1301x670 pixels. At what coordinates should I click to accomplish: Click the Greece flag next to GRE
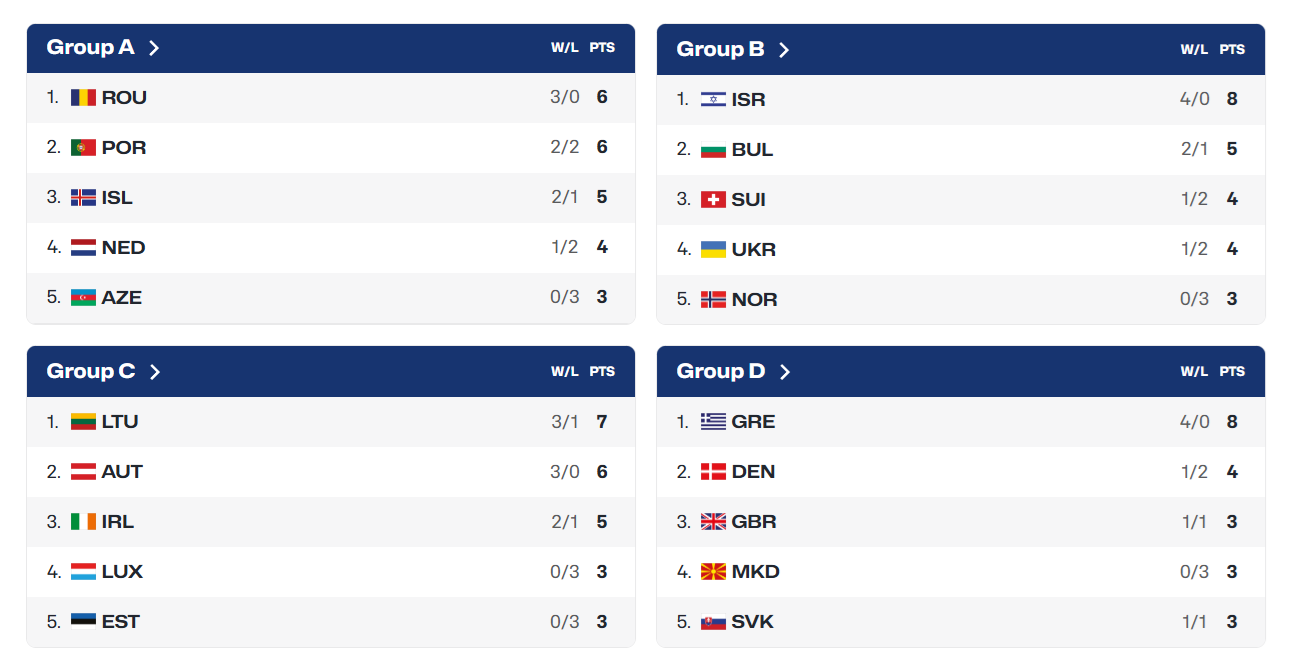click(x=713, y=422)
